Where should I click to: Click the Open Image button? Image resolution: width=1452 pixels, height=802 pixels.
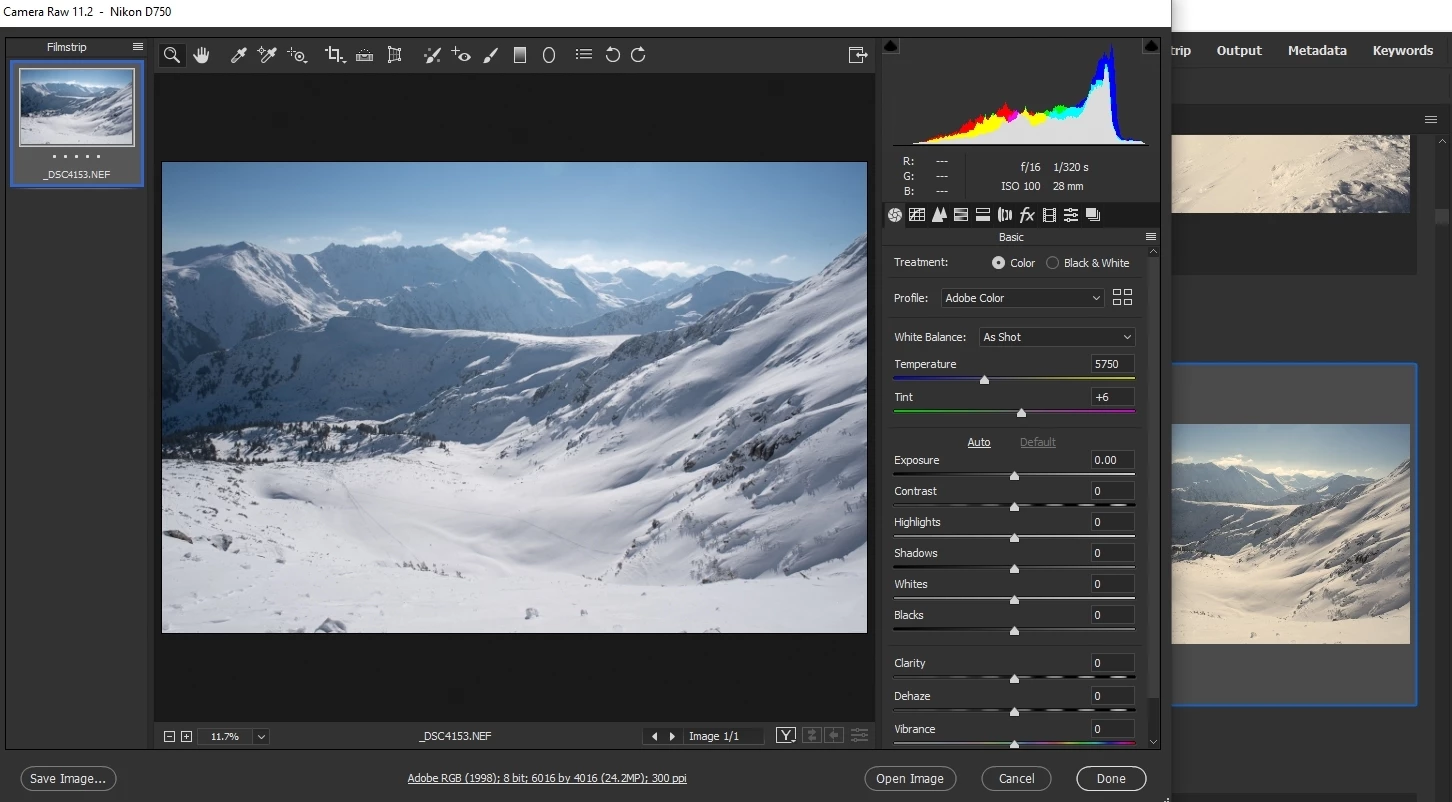pos(910,779)
